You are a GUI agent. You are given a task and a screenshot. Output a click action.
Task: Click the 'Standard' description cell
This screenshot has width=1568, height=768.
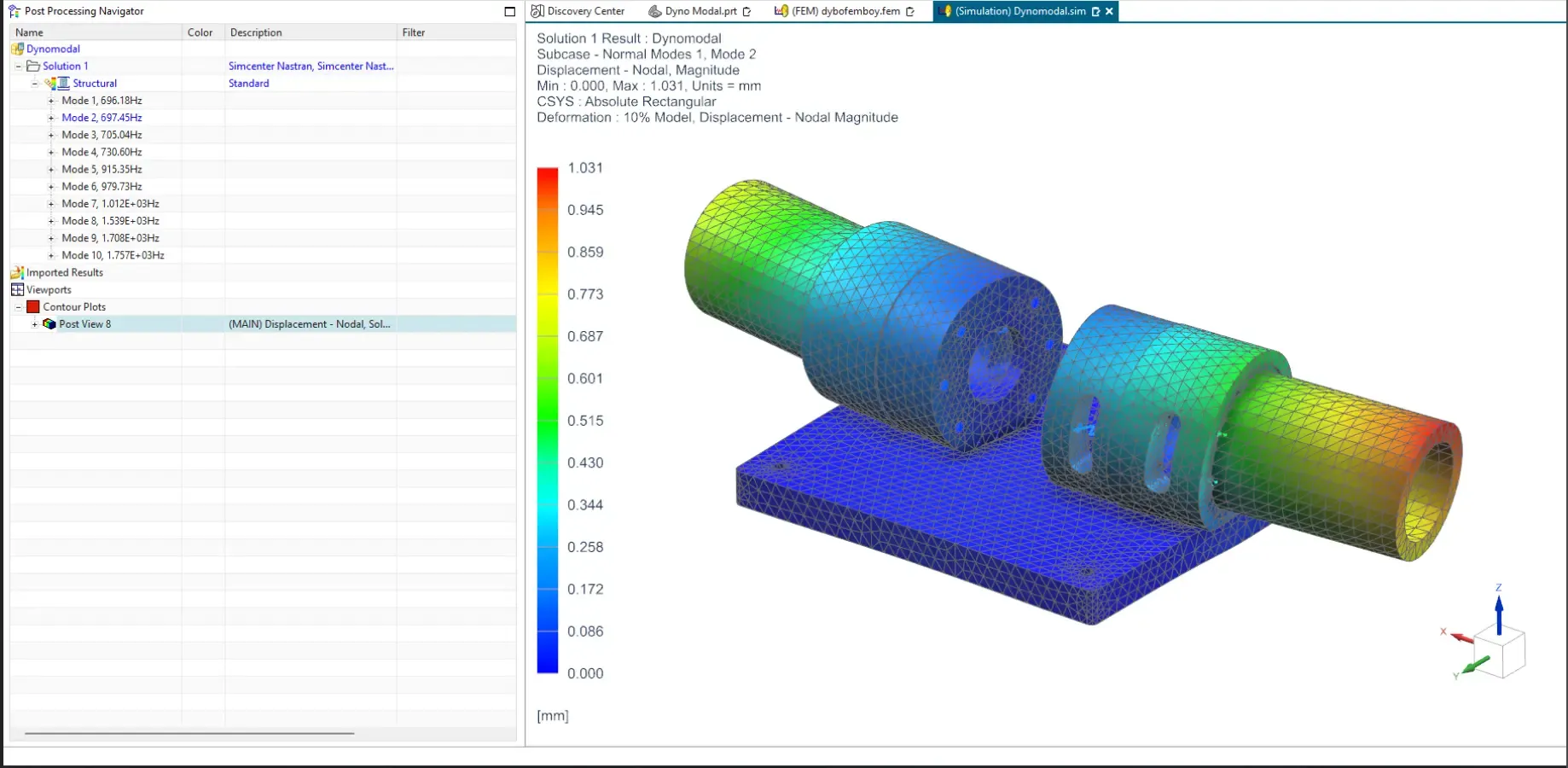click(248, 84)
